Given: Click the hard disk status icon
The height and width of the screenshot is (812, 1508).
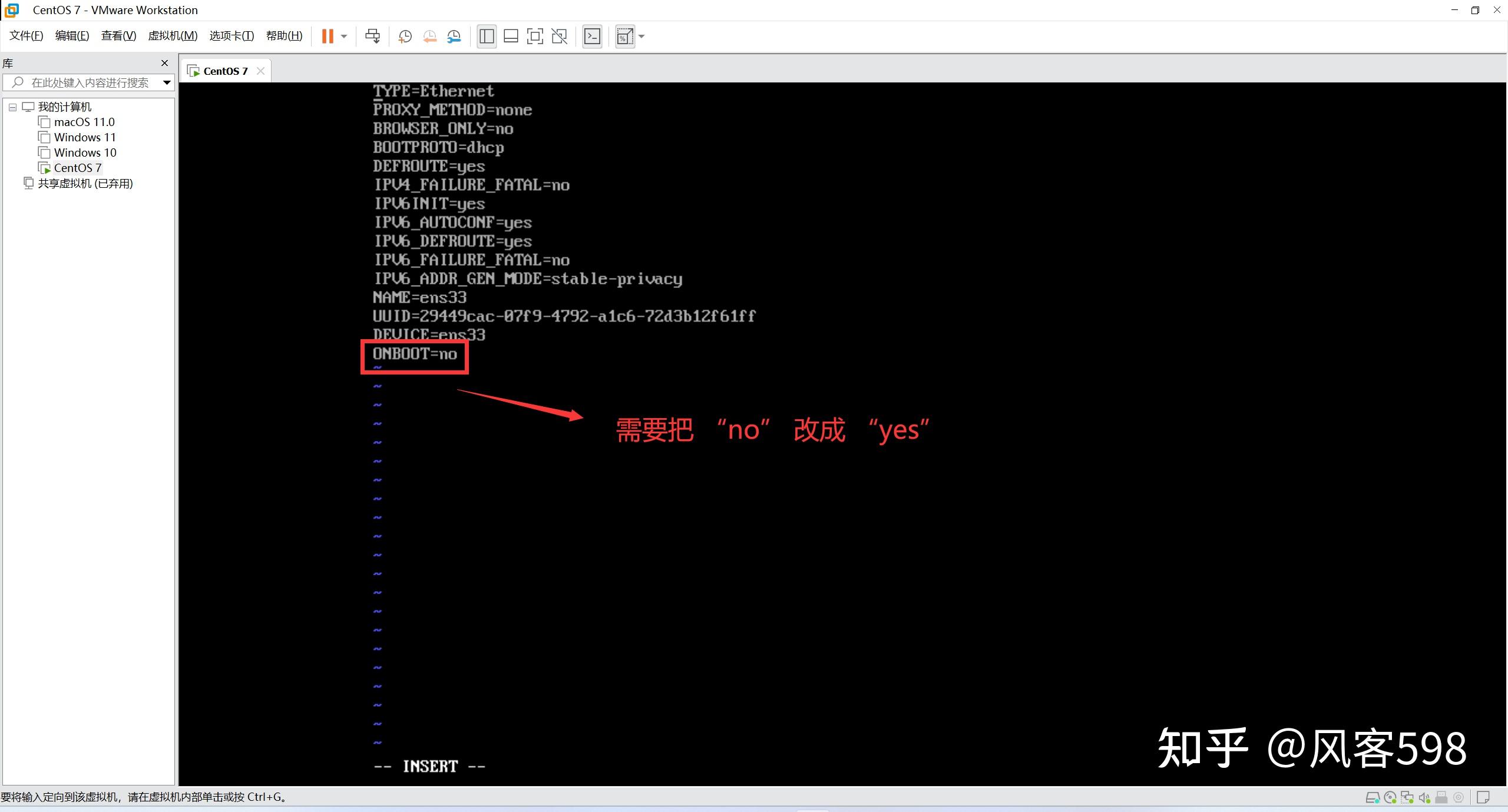Looking at the screenshot, I should coord(1373,797).
